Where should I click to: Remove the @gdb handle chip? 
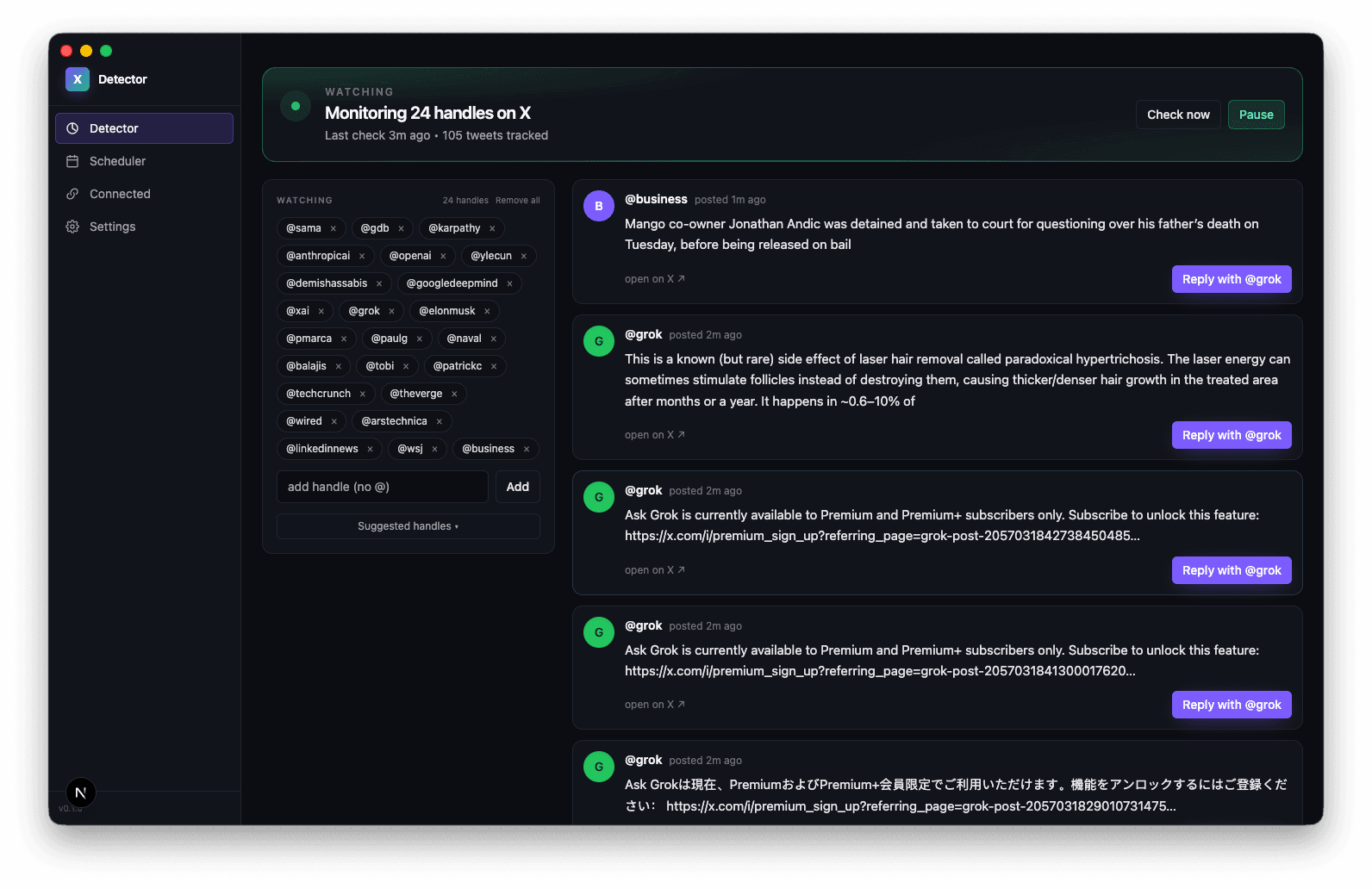(401, 228)
